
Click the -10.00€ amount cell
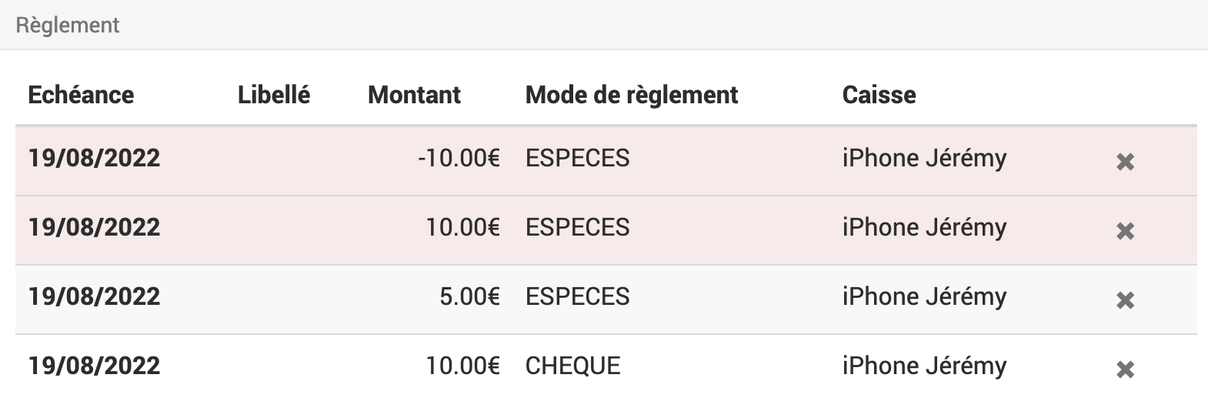click(459, 158)
